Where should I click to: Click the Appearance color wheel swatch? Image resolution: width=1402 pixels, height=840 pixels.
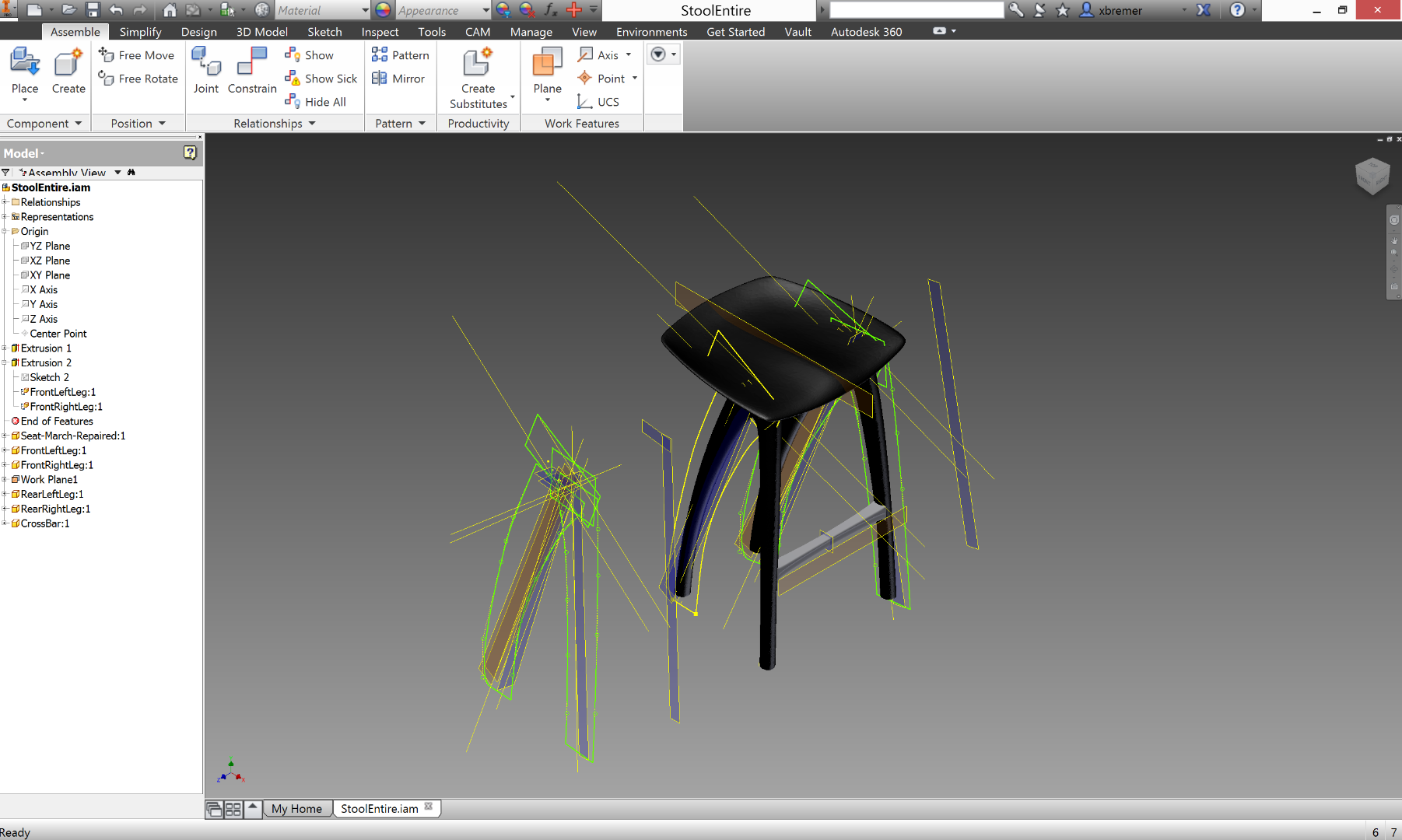tap(383, 10)
